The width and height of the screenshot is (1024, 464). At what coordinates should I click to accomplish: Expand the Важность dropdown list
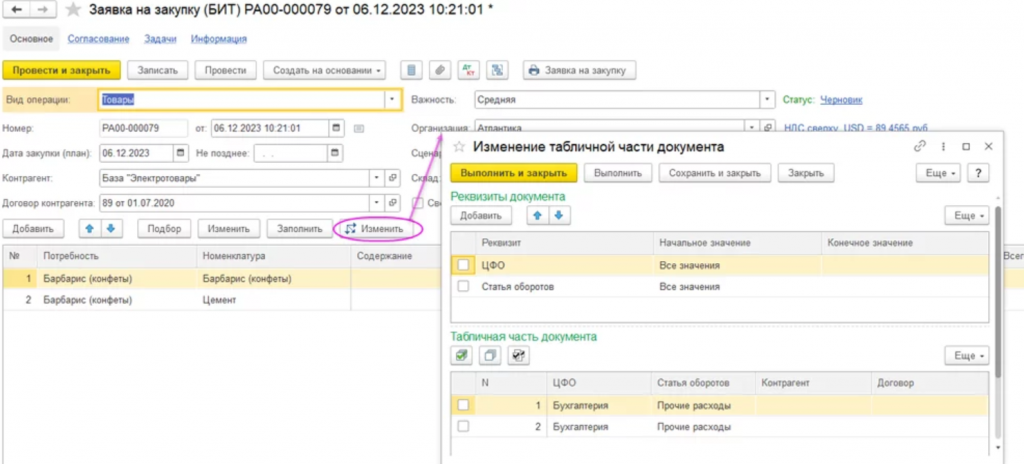(767, 100)
